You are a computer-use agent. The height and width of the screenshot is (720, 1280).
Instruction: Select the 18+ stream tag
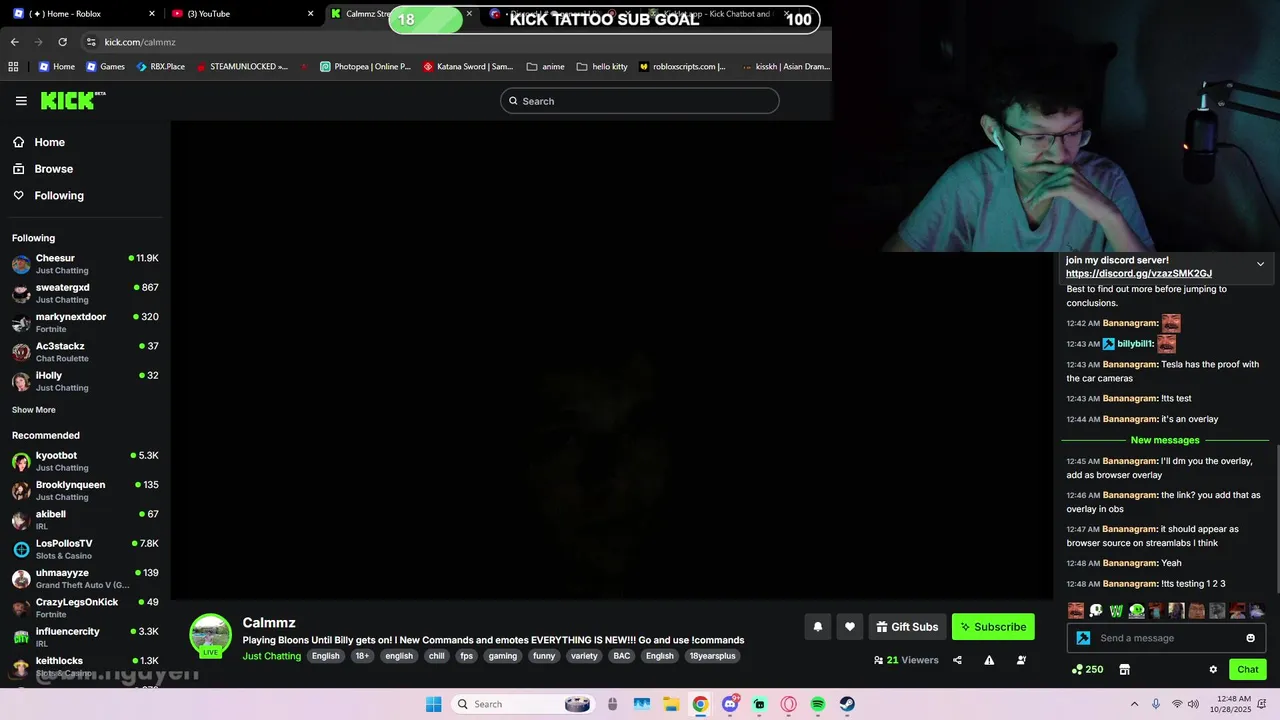(x=362, y=656)
